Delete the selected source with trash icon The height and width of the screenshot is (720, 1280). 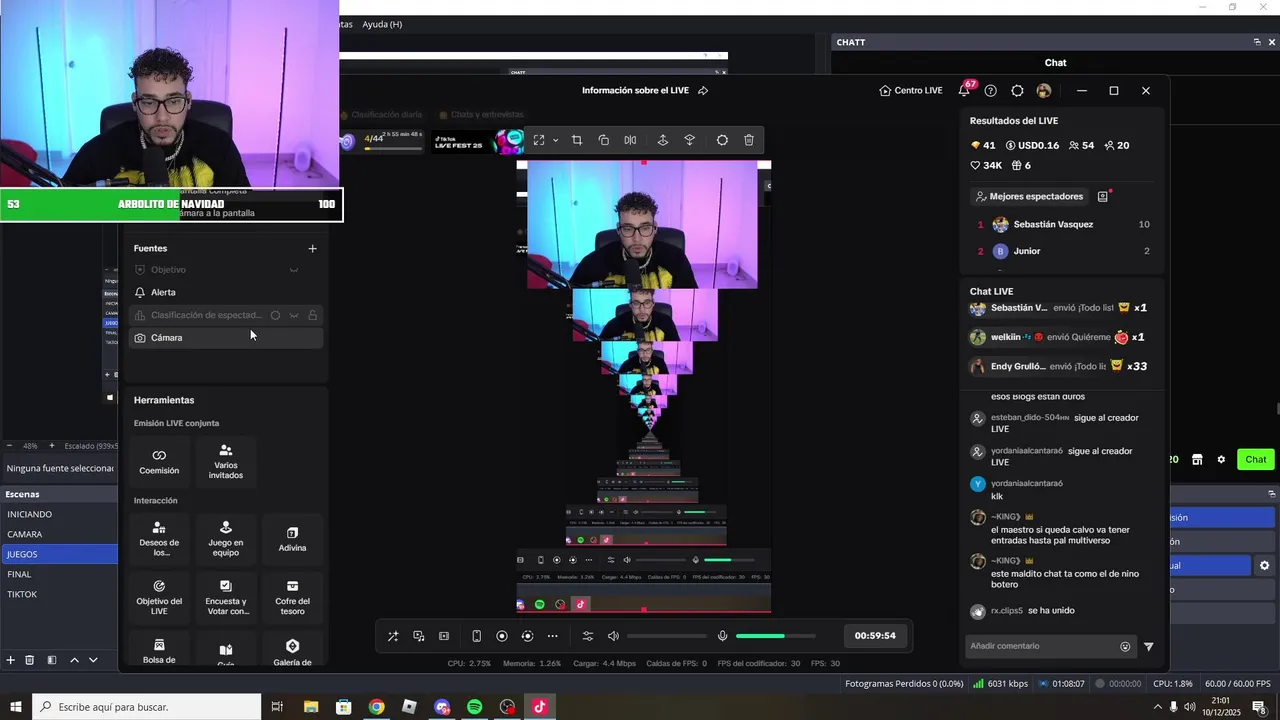[749, 140]
